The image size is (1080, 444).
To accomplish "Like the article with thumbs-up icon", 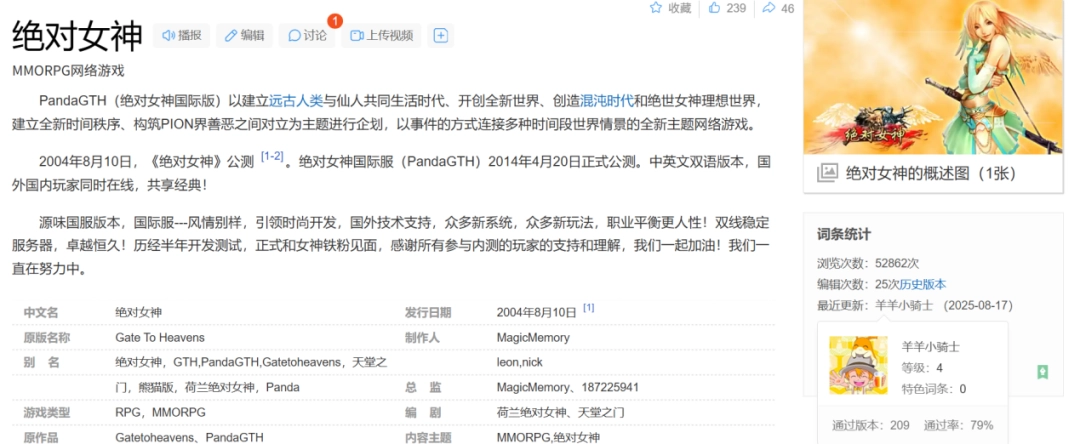I will [x=714, y=8].
